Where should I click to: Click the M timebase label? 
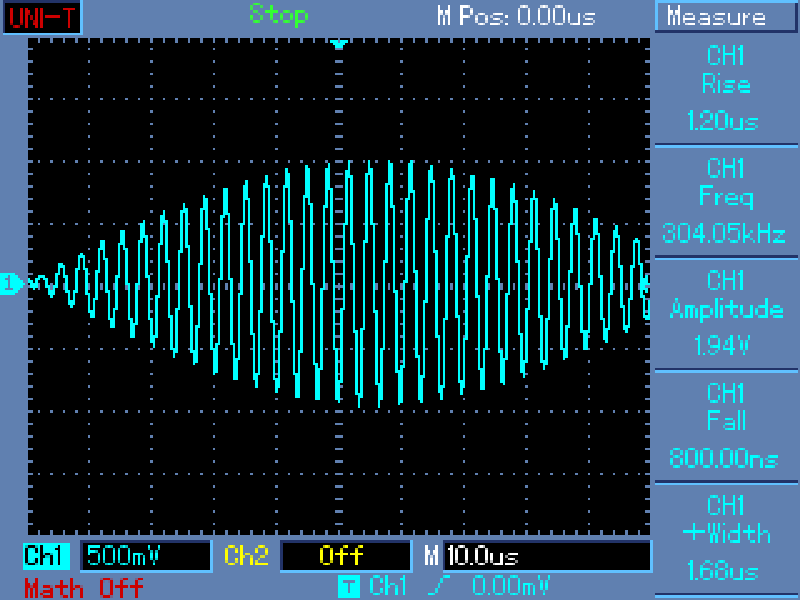click(431, 556)
